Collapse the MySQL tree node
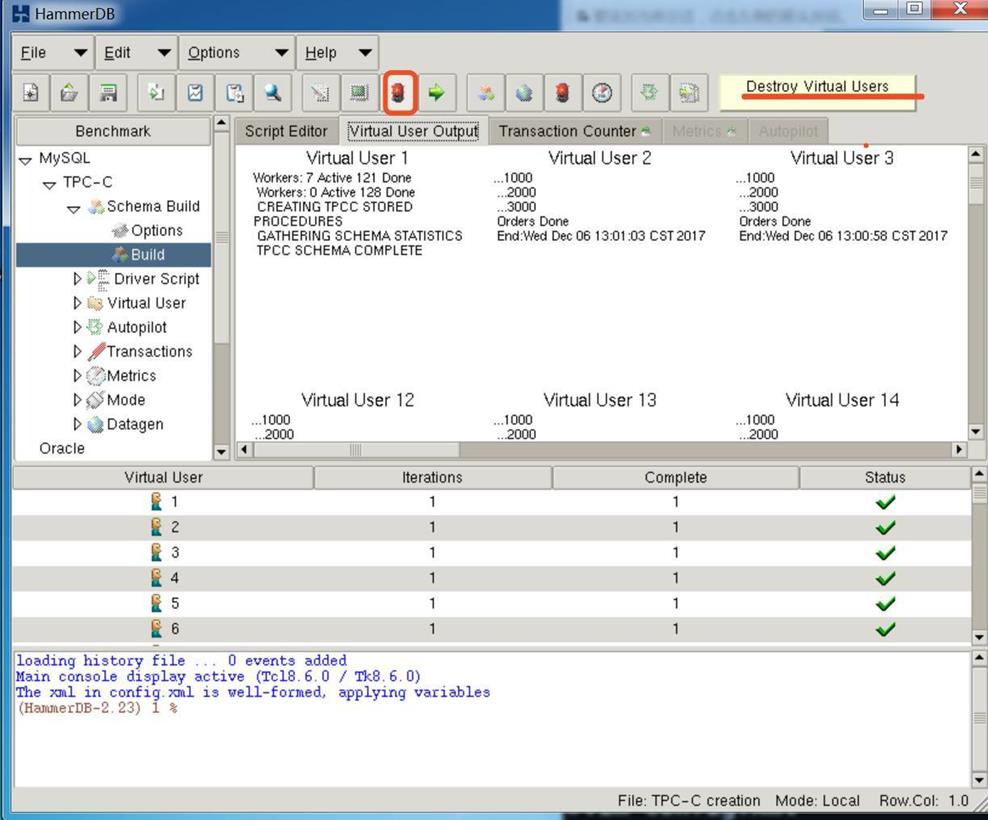This screenshot has height=820, width=988. (x=25, y=159)
